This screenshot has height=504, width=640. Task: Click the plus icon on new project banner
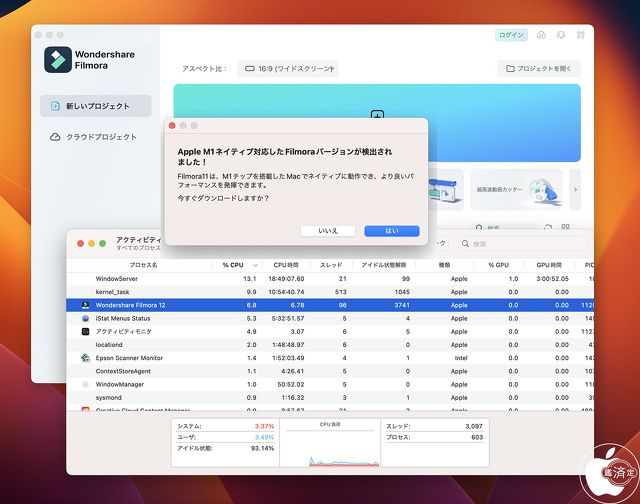[x=377, y=114]
